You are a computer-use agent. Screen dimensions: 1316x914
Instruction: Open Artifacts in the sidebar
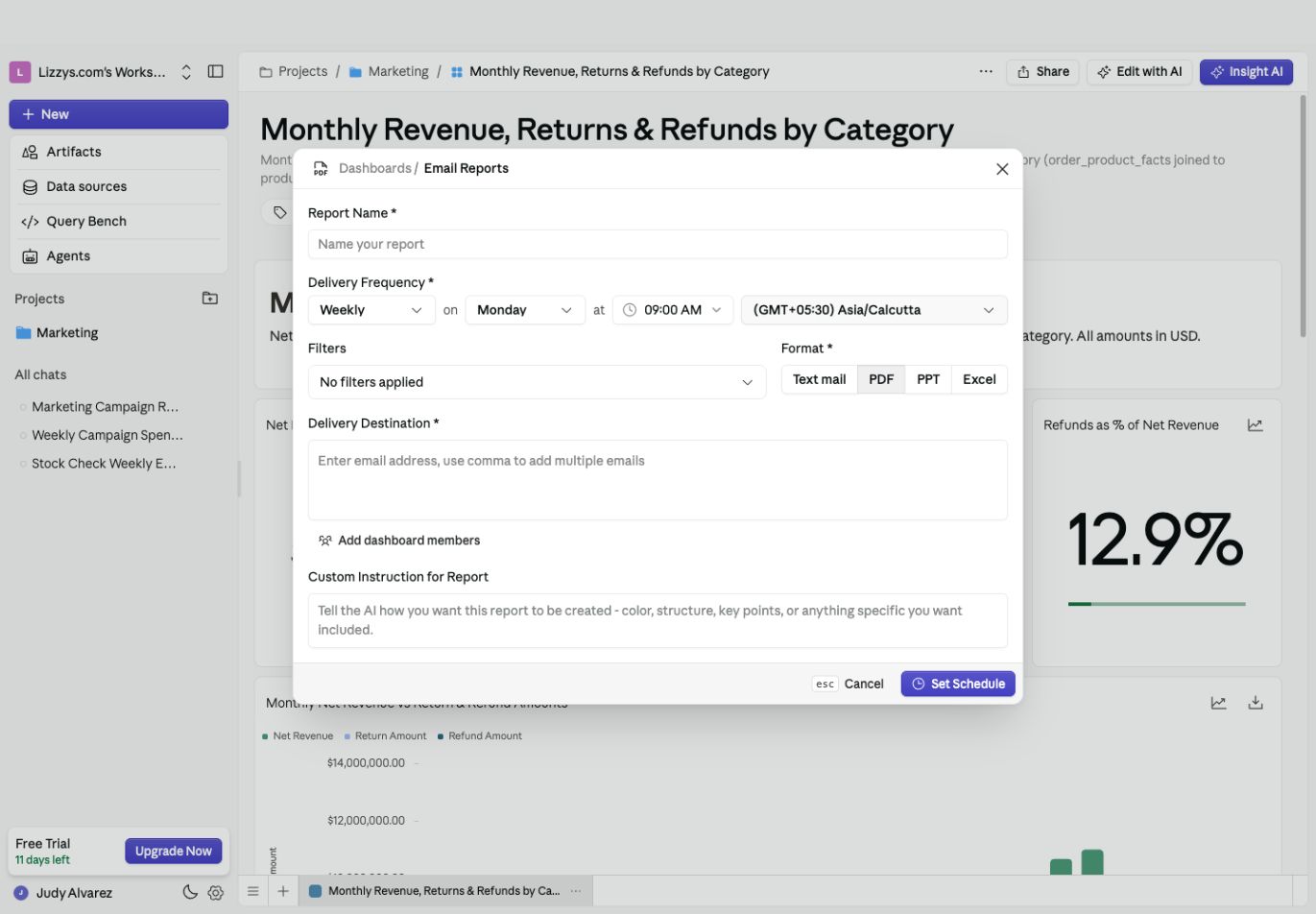click(x=119, y=152)
